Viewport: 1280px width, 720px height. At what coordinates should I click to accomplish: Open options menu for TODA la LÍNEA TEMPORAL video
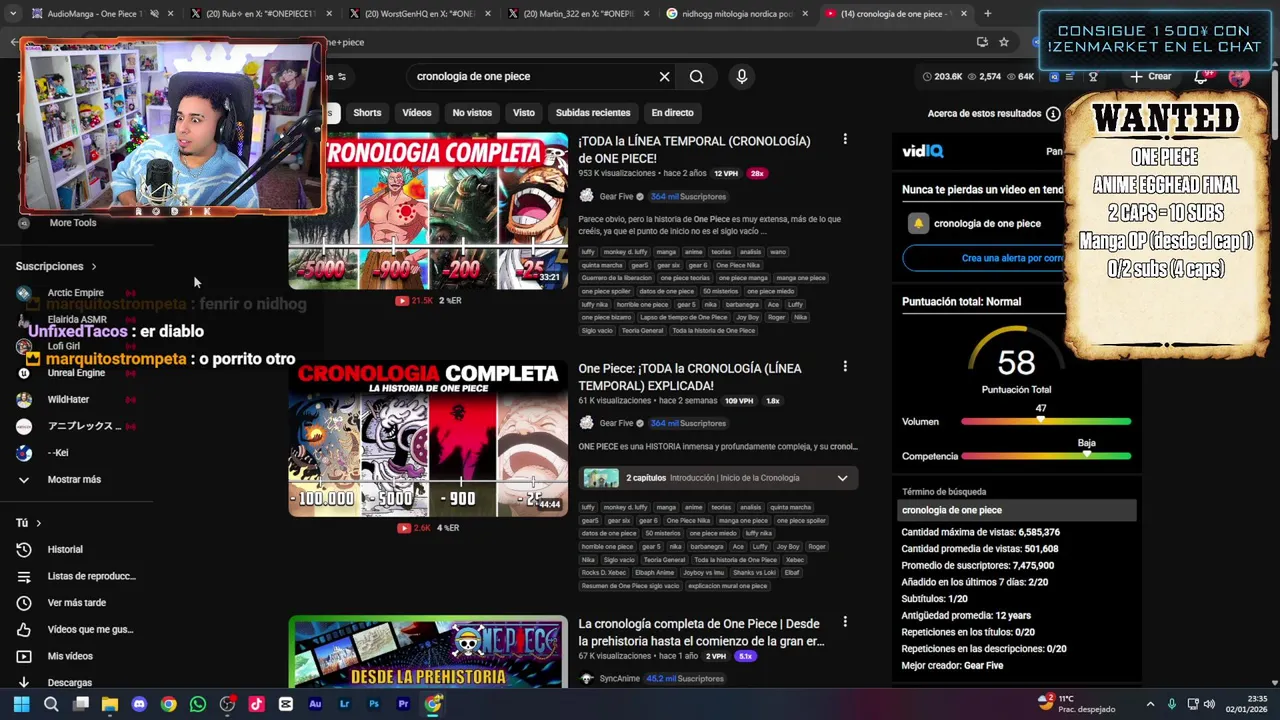[845, 140]
